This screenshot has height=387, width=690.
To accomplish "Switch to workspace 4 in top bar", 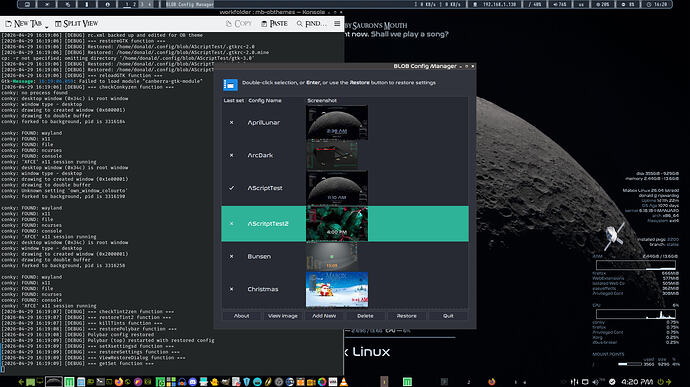I will (x=149, y=4).
